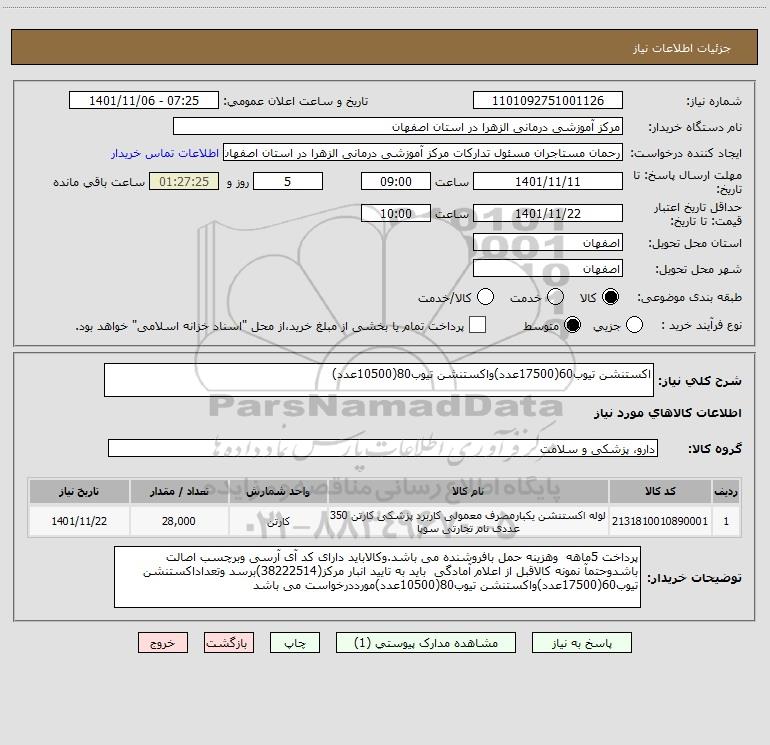Click the need date cell 1401/11/22
The height and width of the screenshot is (745, 770).
(79, 521)
